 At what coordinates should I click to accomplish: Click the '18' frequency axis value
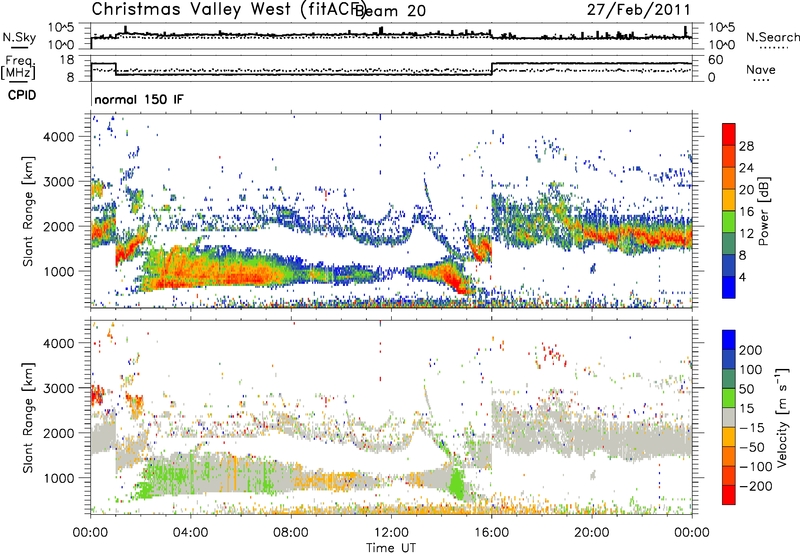coord(67,60)
